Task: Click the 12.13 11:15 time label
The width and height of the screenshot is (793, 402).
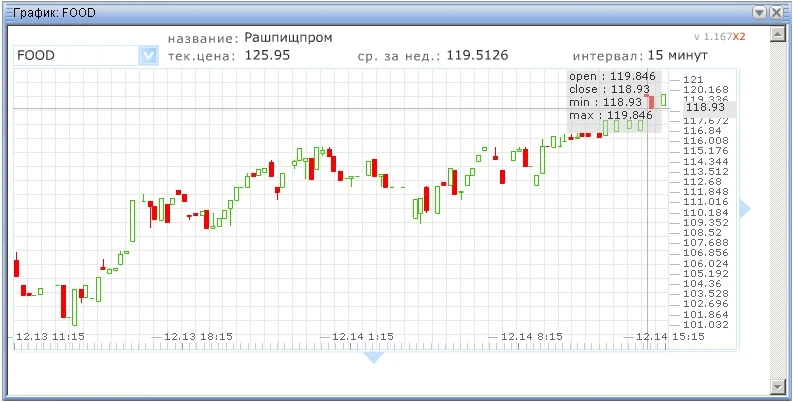Action: click(x=50, y=336)
